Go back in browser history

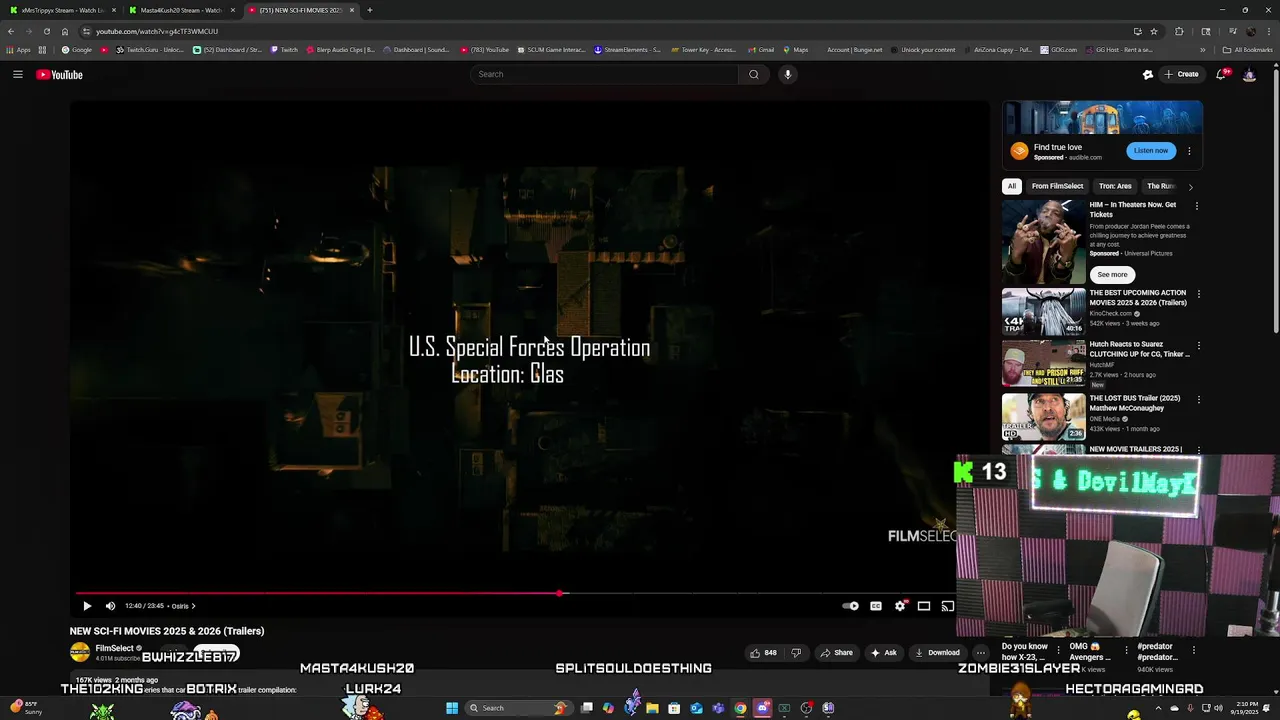point(11,31)
